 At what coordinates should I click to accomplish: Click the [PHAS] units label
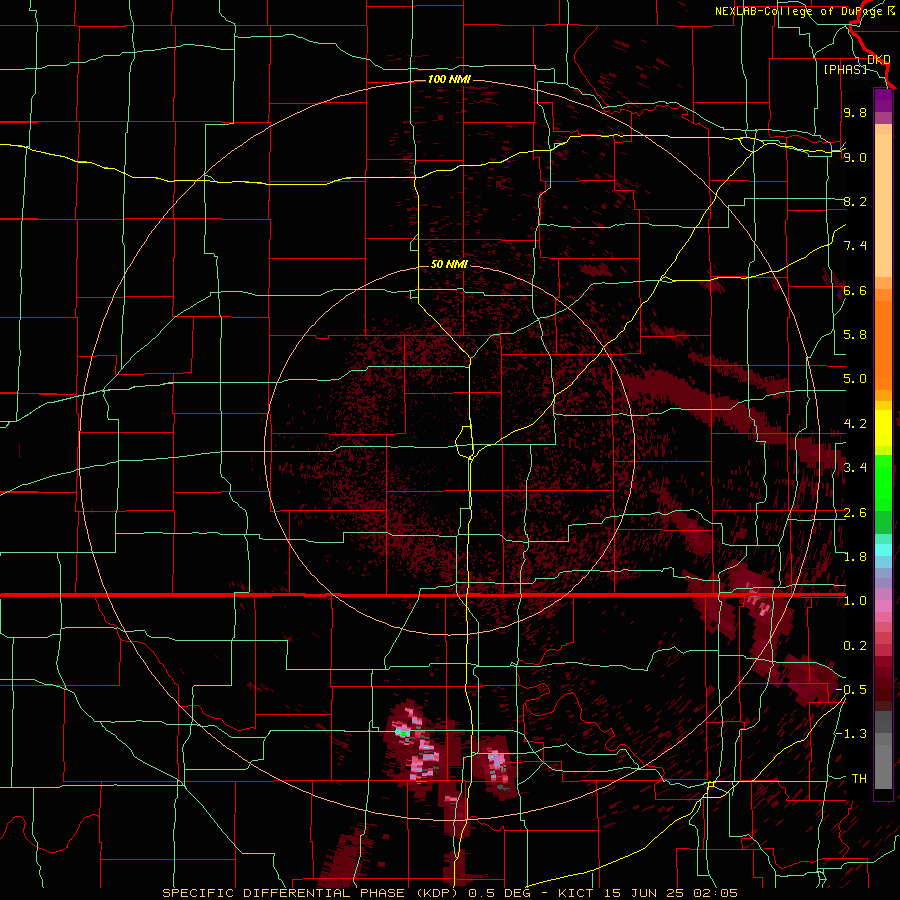[x=845, y=69]
